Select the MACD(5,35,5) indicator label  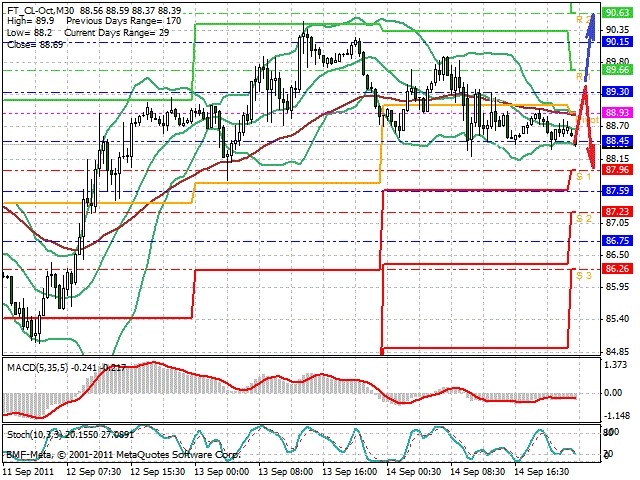pyautogui.click(x=39, y=368)
